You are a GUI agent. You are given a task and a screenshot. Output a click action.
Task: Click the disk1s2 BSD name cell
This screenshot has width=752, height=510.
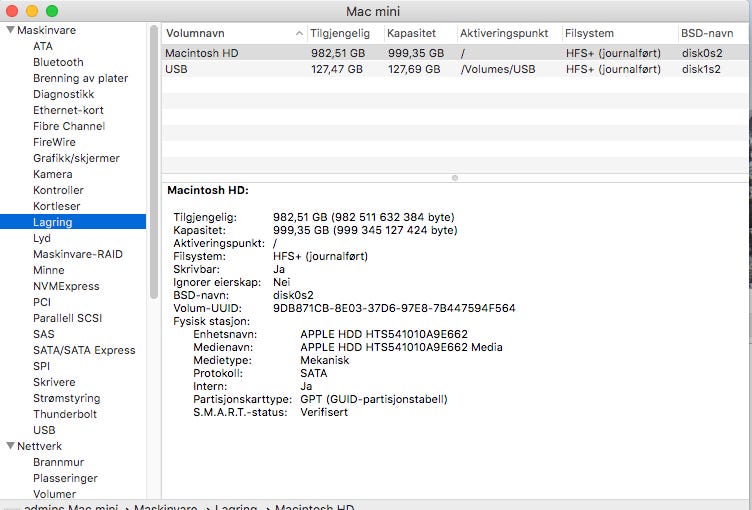click(x=701, y=69)
